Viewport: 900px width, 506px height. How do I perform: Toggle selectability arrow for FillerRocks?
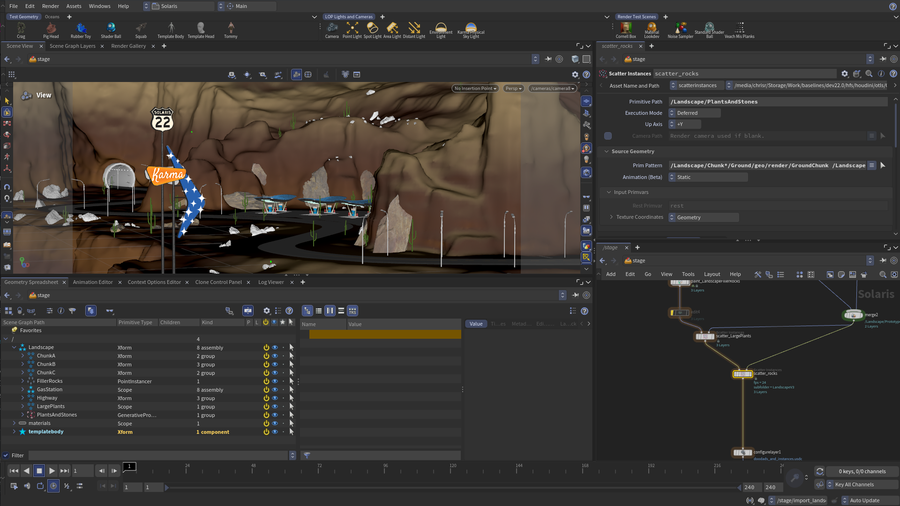[x=291, y=381]
